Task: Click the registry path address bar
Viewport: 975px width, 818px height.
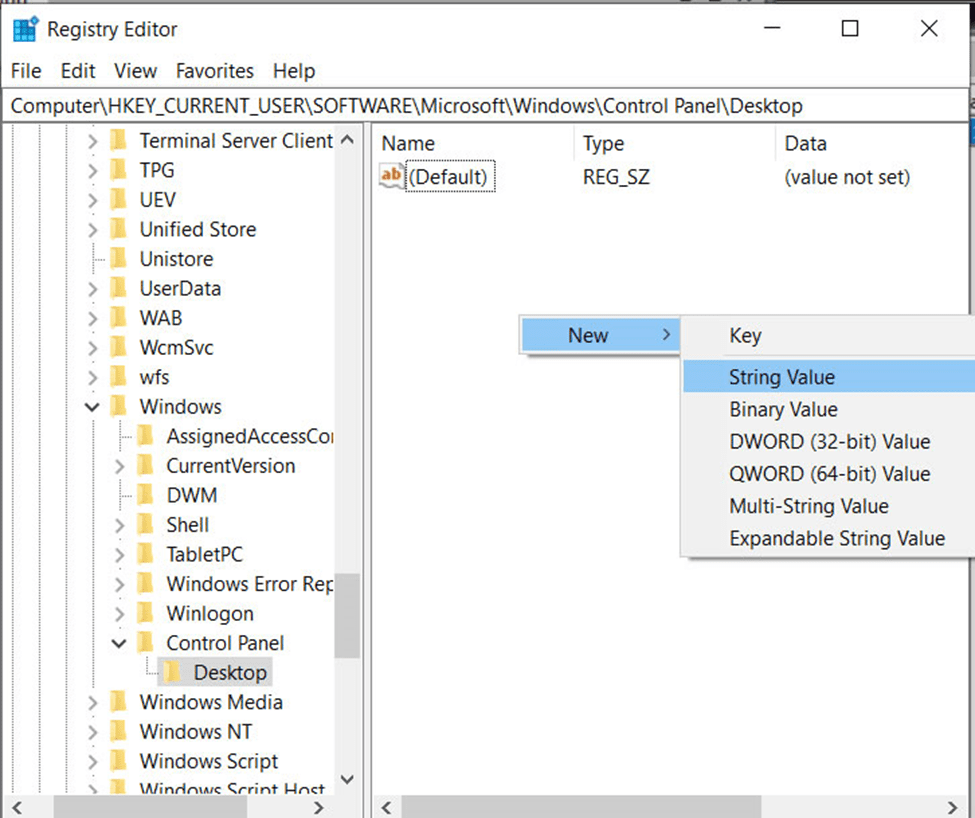Action: 486,105
